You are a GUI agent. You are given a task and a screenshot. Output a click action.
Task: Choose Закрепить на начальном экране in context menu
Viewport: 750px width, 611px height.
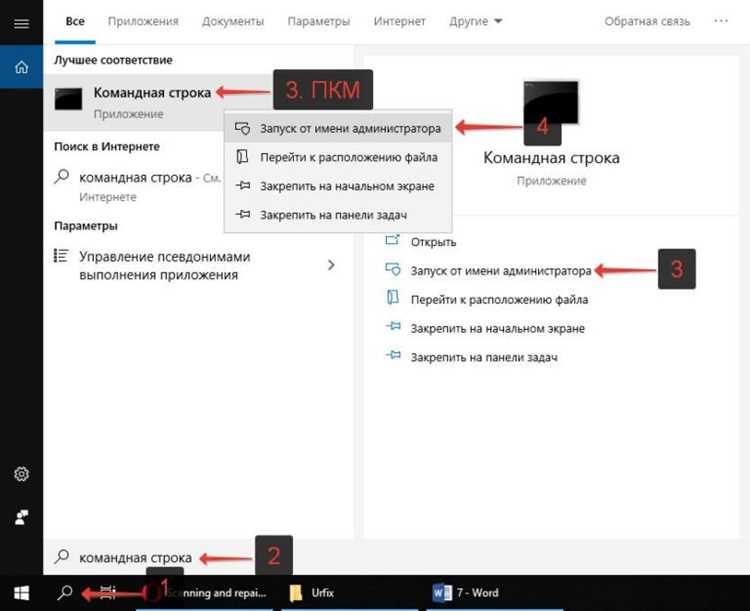338,186
